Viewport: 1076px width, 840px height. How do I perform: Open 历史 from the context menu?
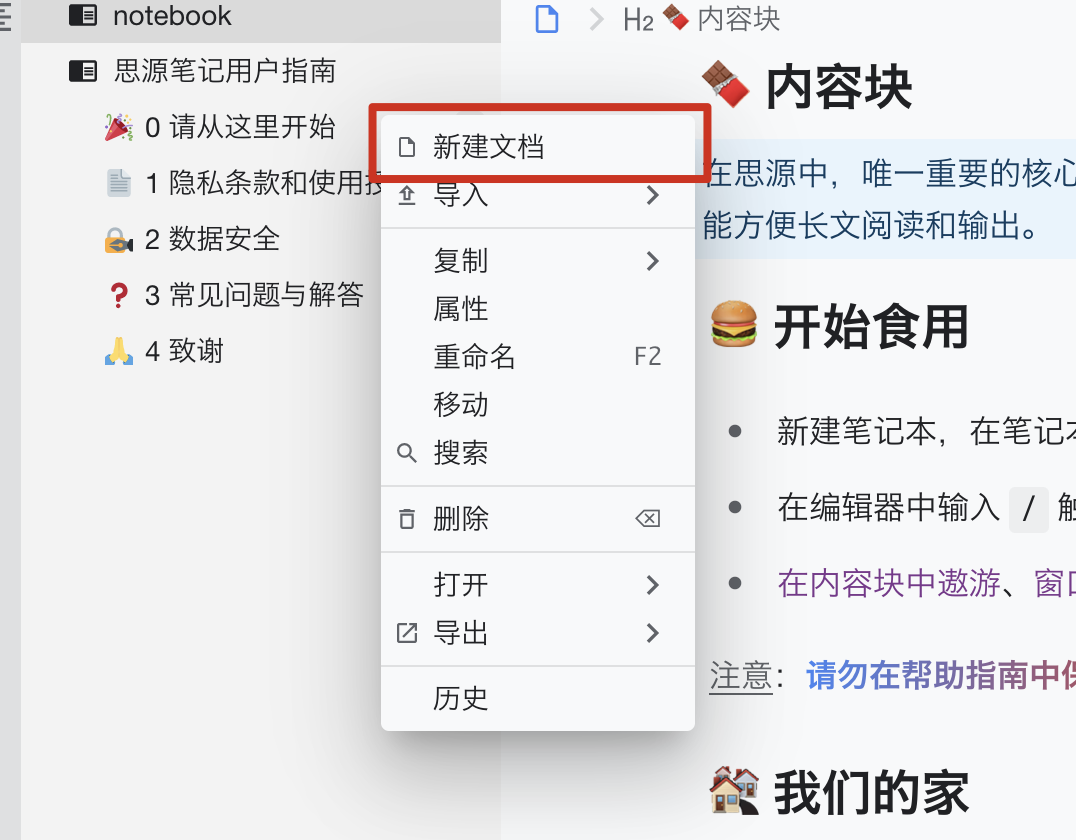(x=538, y=699)
